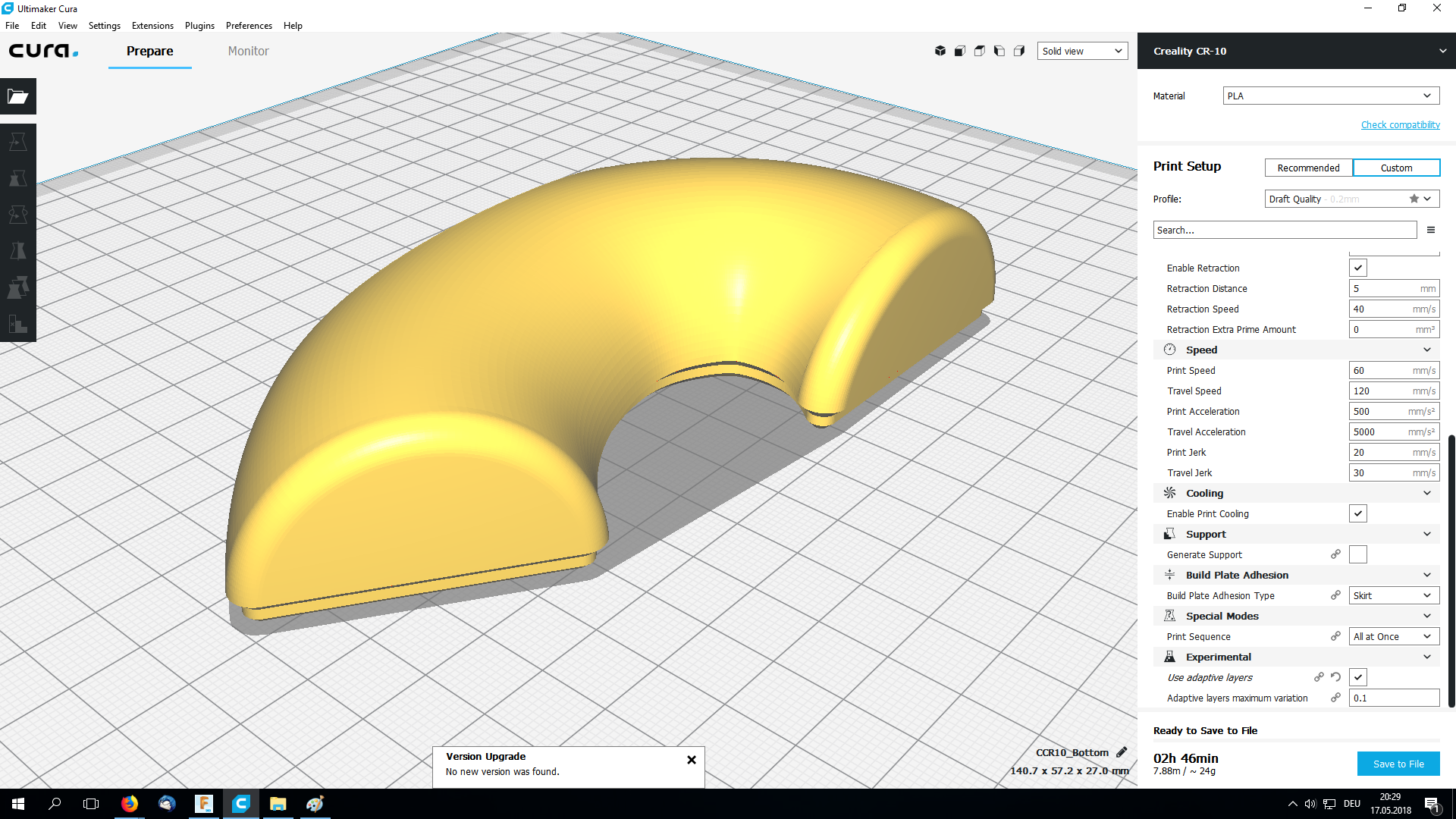Select the Mirror tool in the left toolbar
Viewport: 1456px width, 819px height.
pyautogui.click(x=18, y=251)
